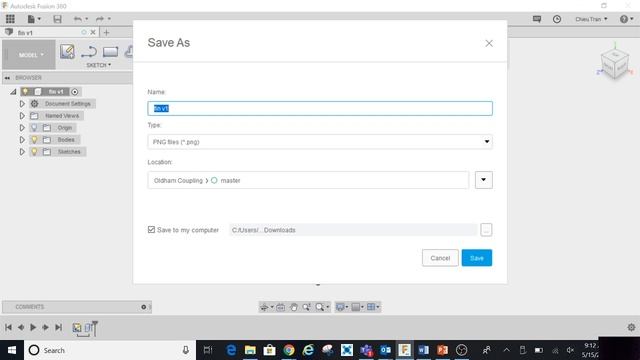
Task: Click the Look At navigation tool
Action: pyautogui.click(x=281, y=307)
